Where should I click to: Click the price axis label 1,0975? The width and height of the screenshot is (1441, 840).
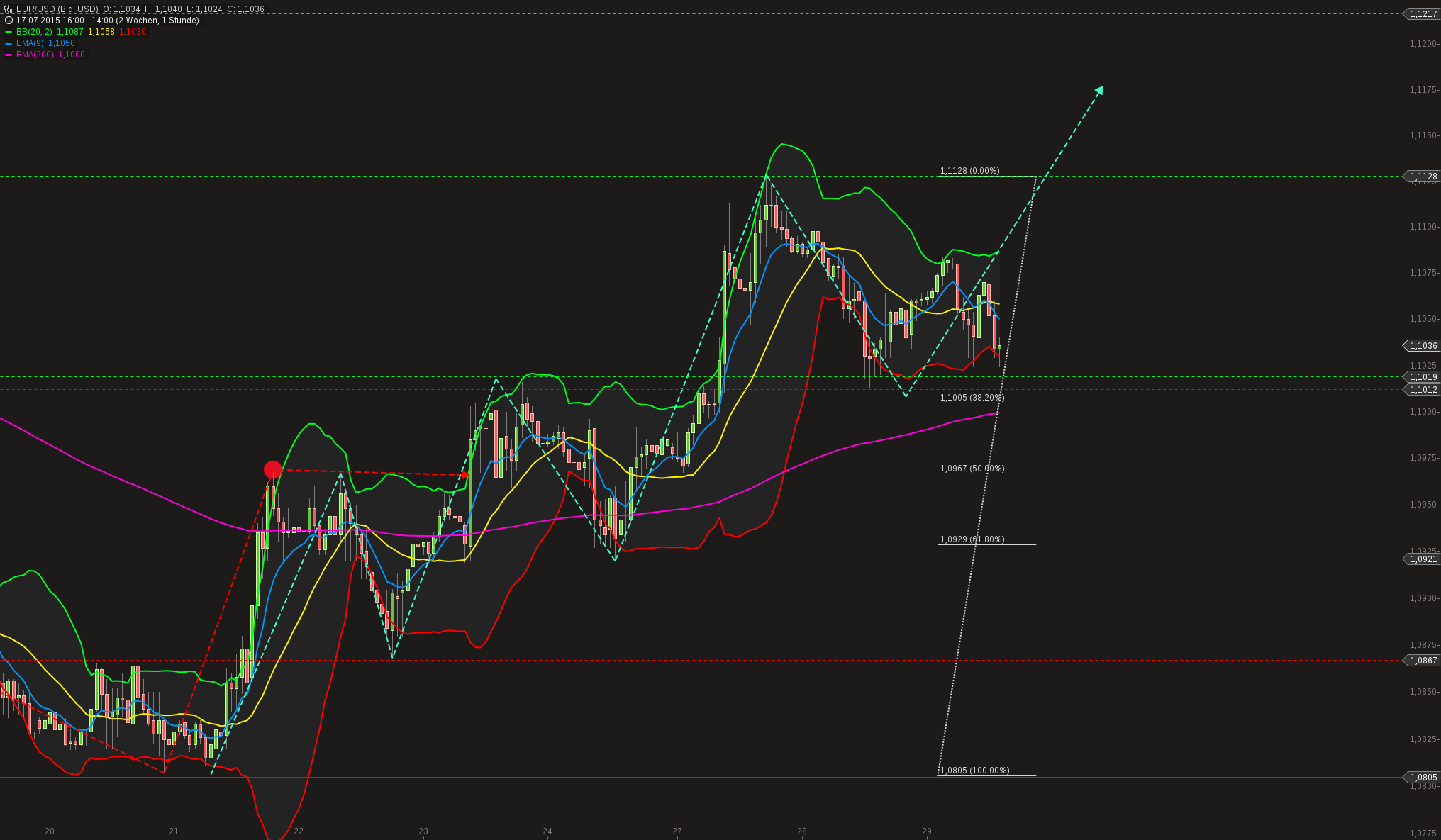(x=1423, y=458)
